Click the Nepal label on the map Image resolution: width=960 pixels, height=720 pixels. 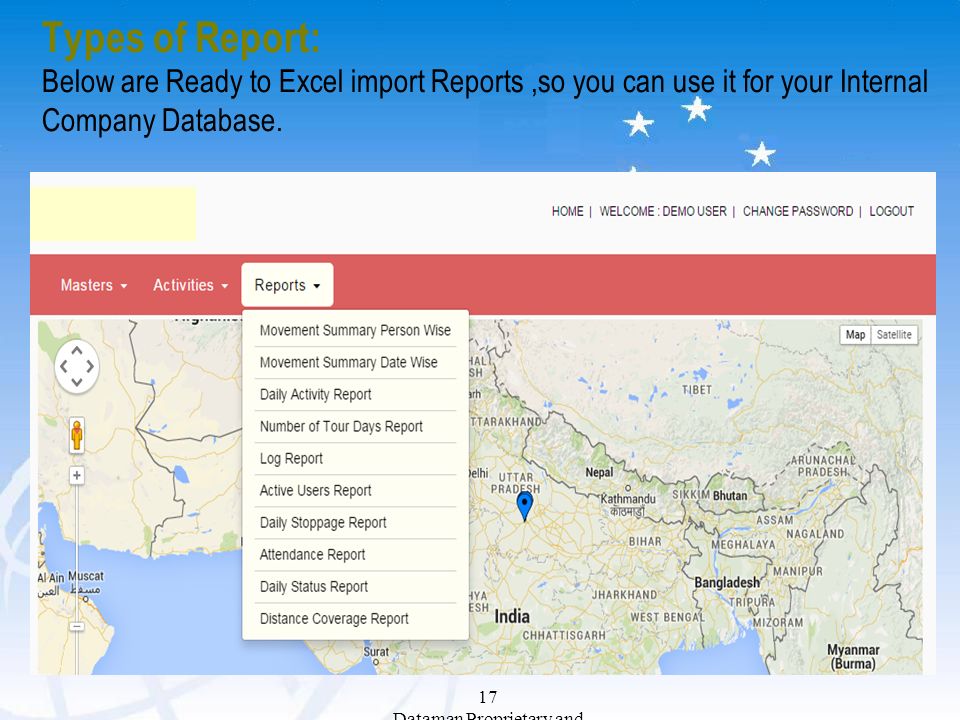click(599, 473)
